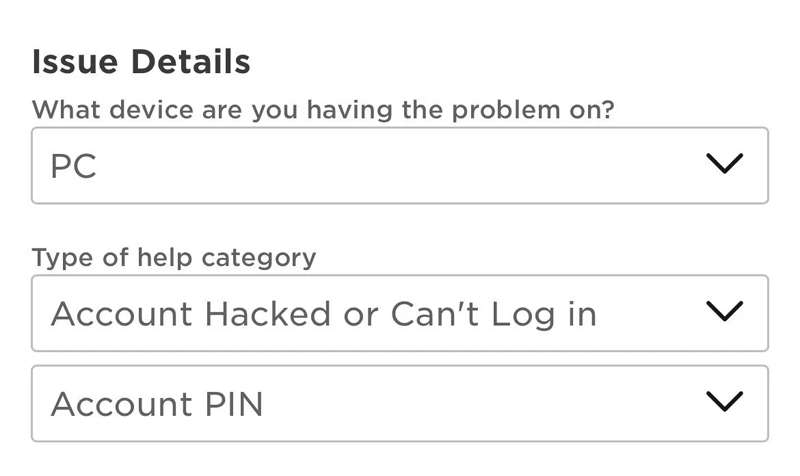Open the Account PIN subcategory dropdown
The width and height of the screenshot is (800, 476).
coord(399,403)
